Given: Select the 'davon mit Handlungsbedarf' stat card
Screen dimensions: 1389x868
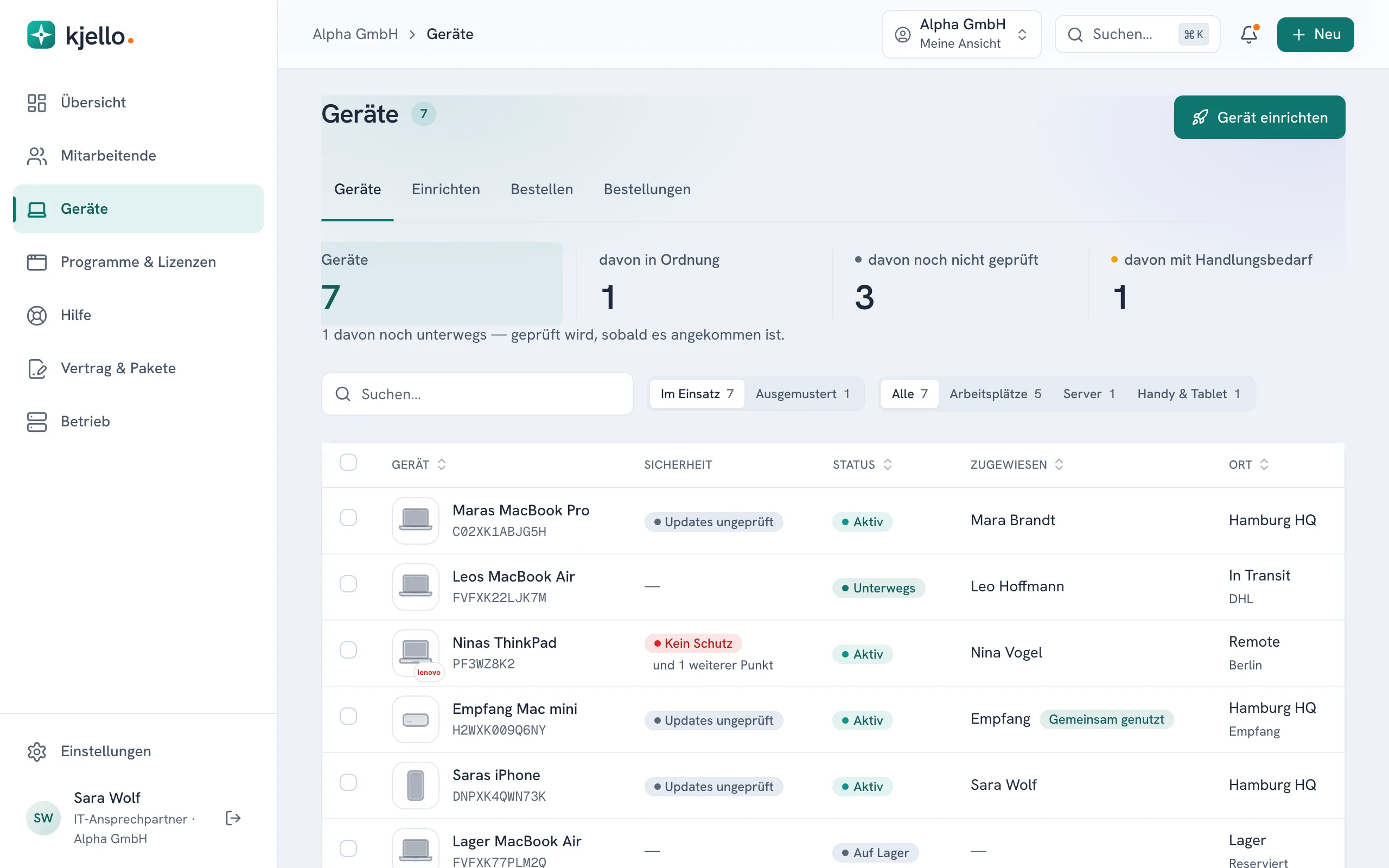Looking at the screenshot, I should 1217,284.
